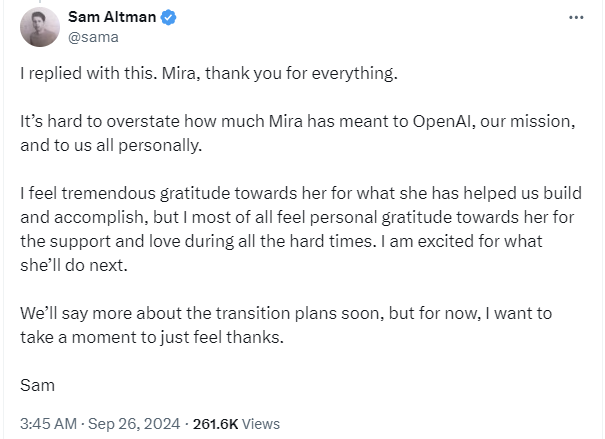Open the @sama handle link

pos(93,37)
